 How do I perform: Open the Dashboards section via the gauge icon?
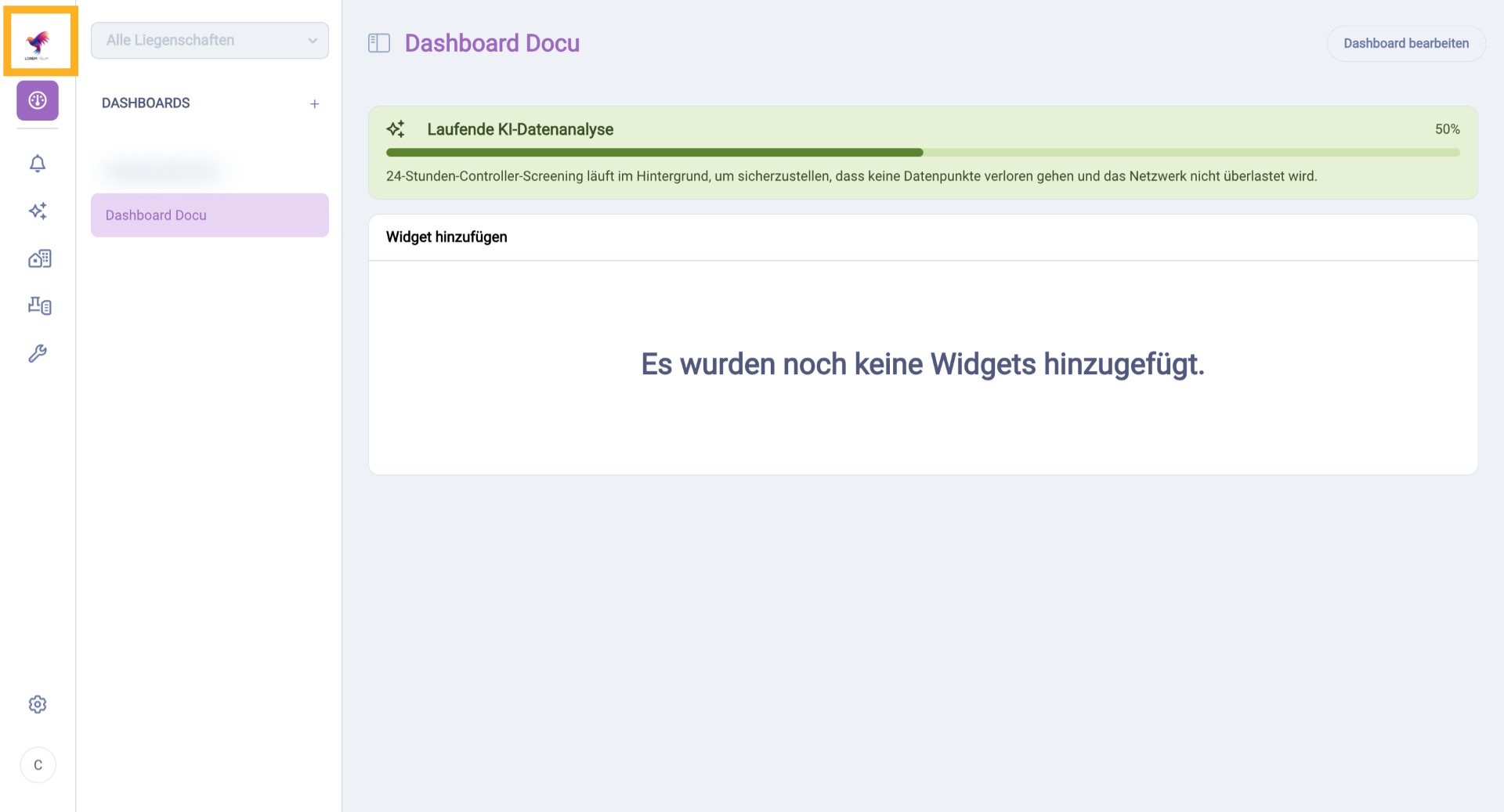37,100
